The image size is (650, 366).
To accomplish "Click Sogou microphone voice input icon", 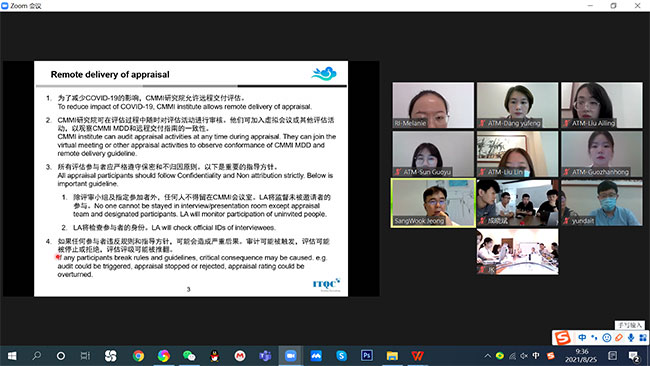I will (631, 337).
